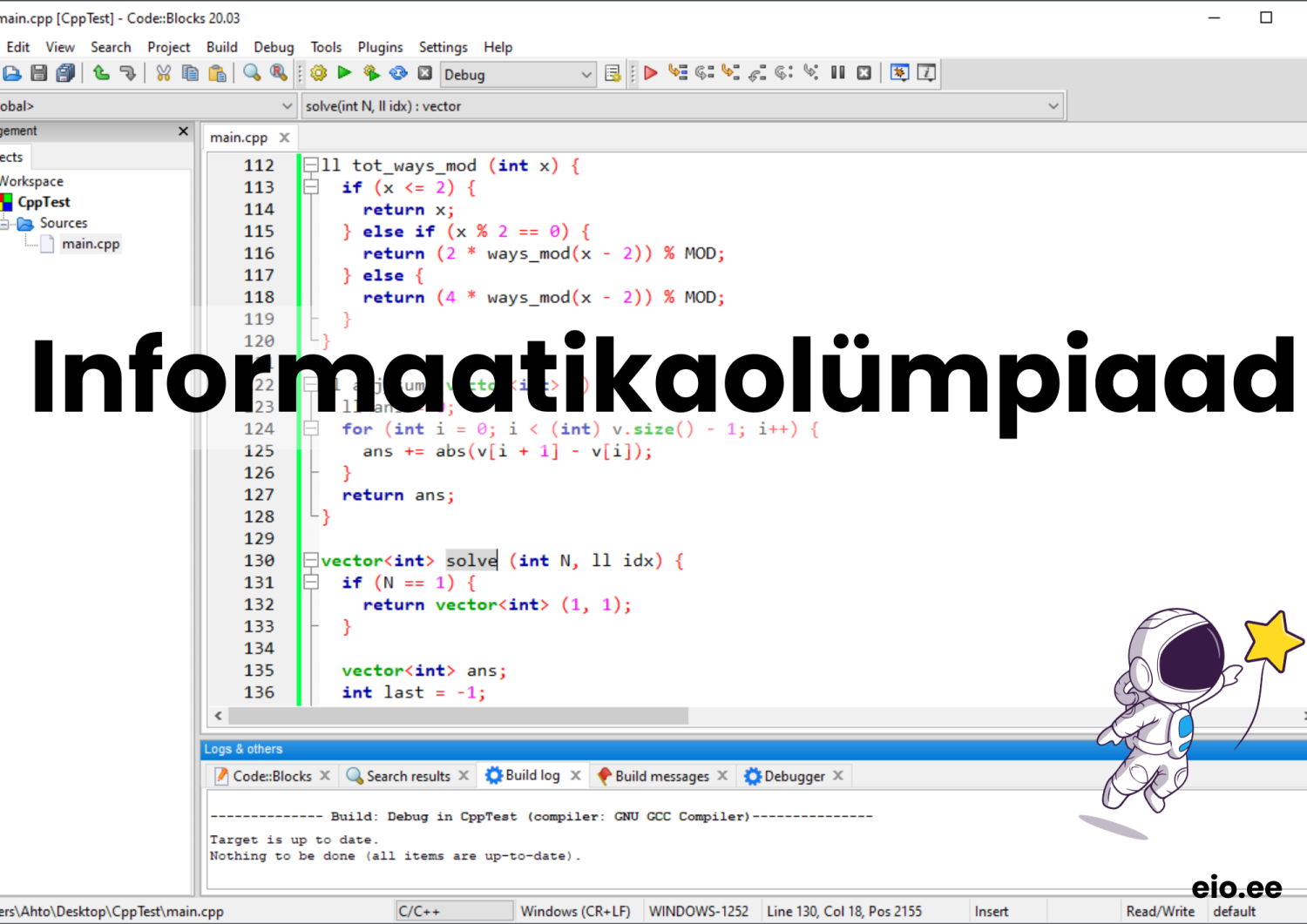Open the Settings menu

[x=443, y=47]
